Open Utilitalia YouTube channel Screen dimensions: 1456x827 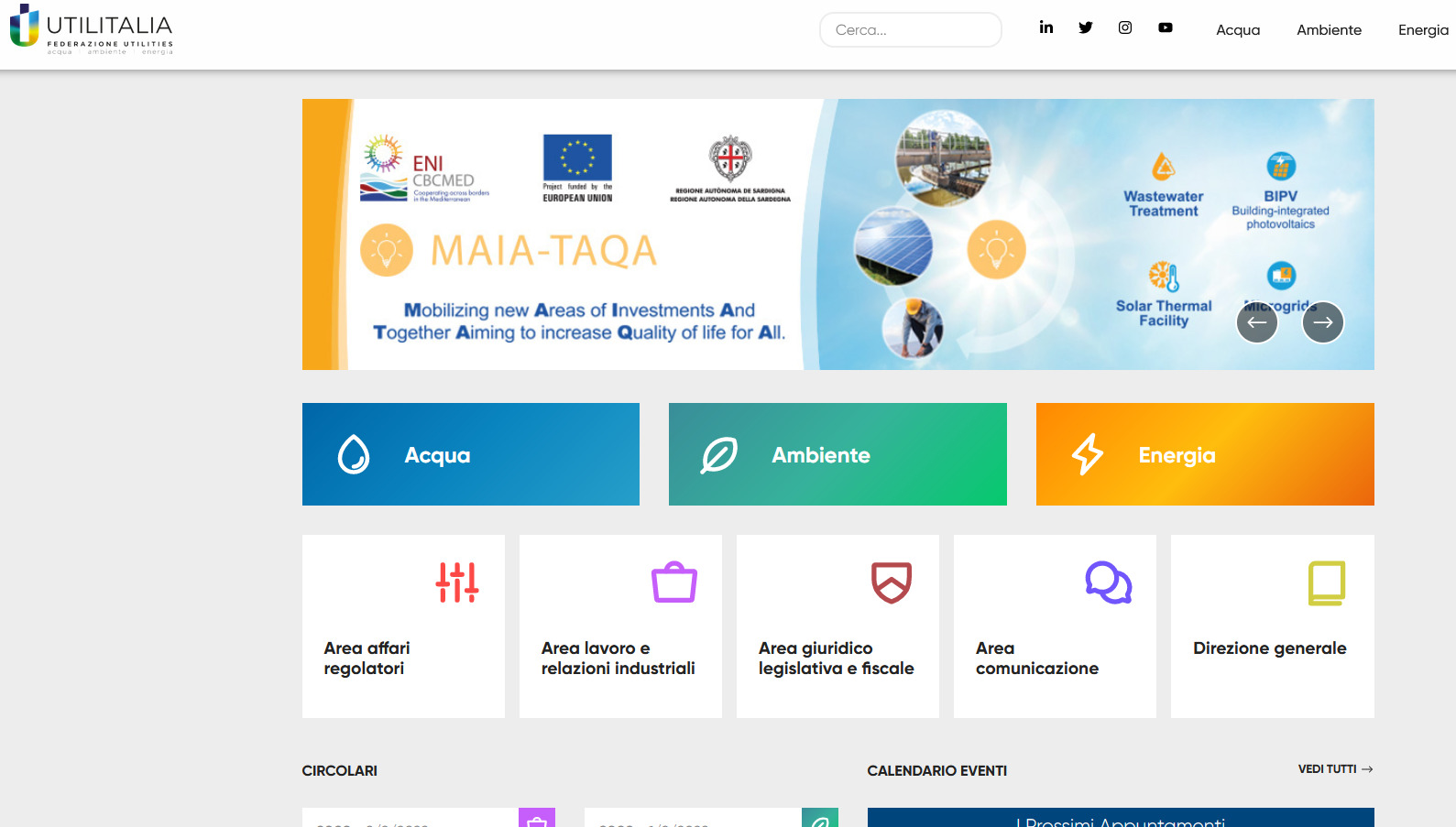point(1166,27)
